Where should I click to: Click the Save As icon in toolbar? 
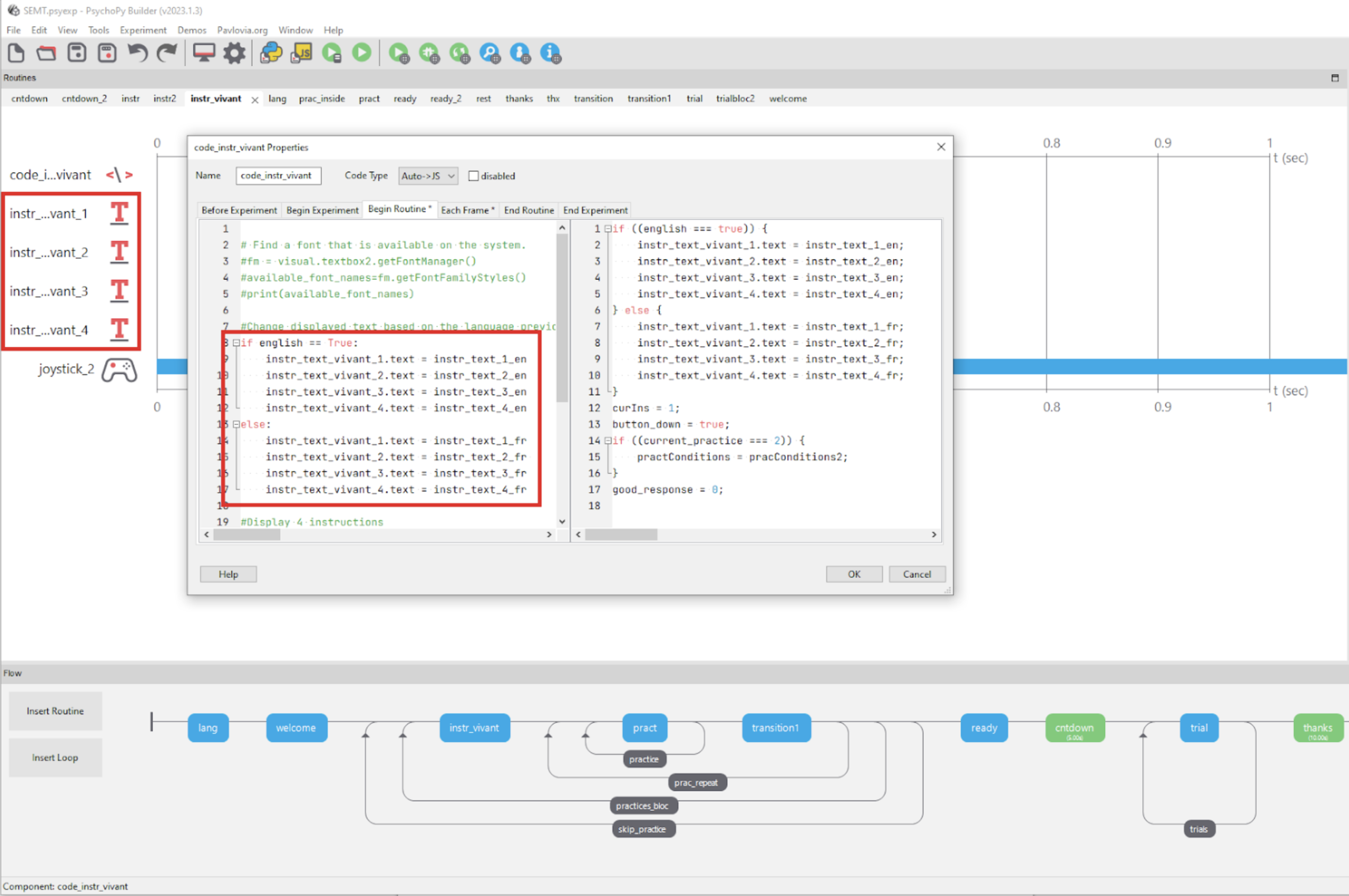(x=107, y=53)
